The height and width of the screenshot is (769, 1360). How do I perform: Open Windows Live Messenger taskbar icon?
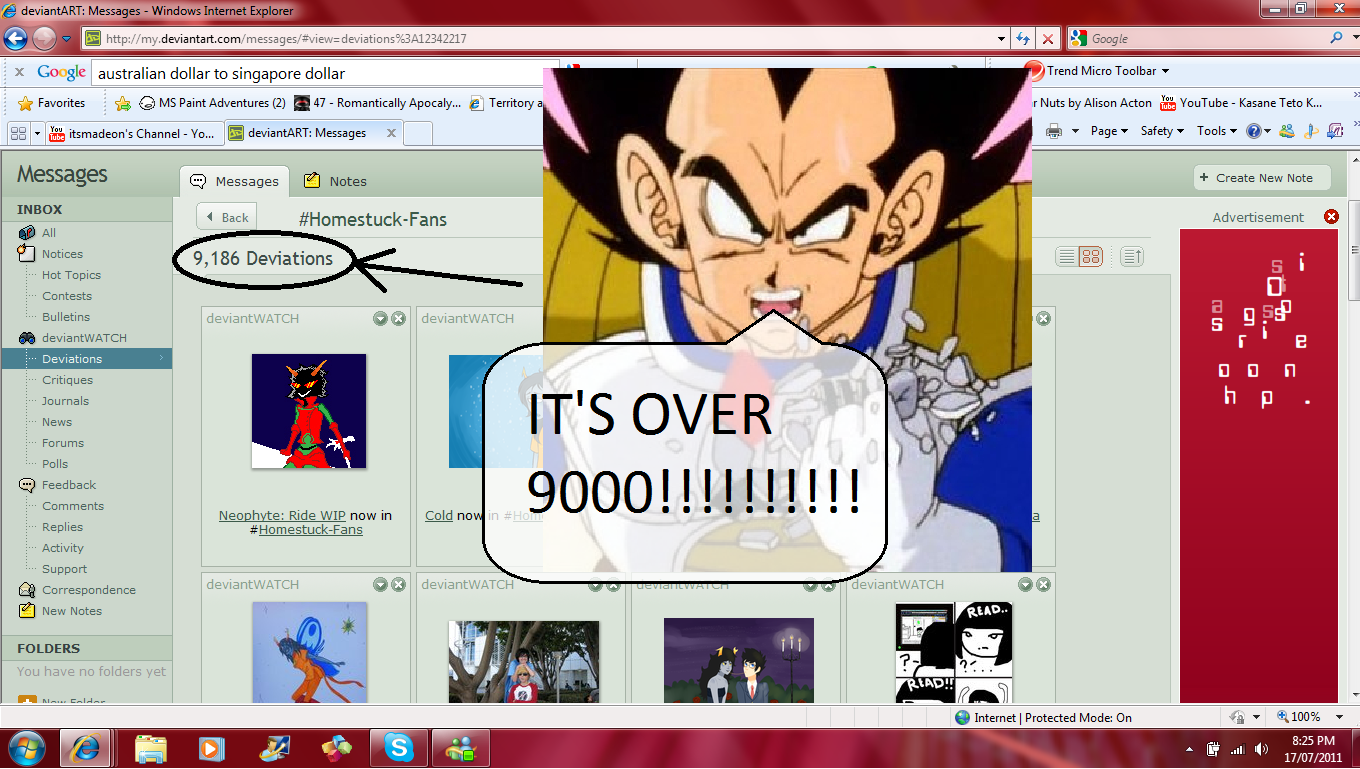[461, 748]
